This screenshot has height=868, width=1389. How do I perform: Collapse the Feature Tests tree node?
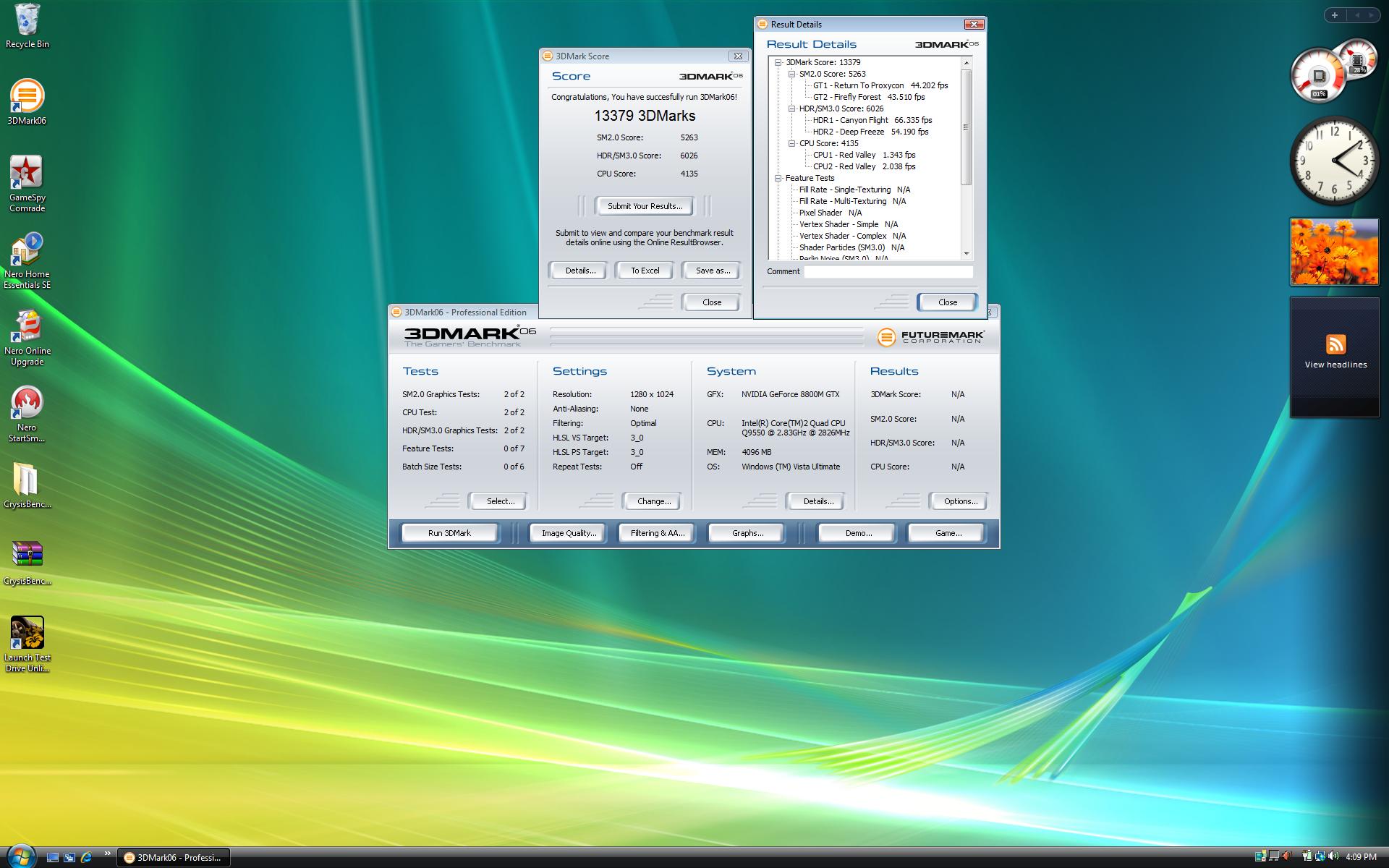[x=778, y=178]
